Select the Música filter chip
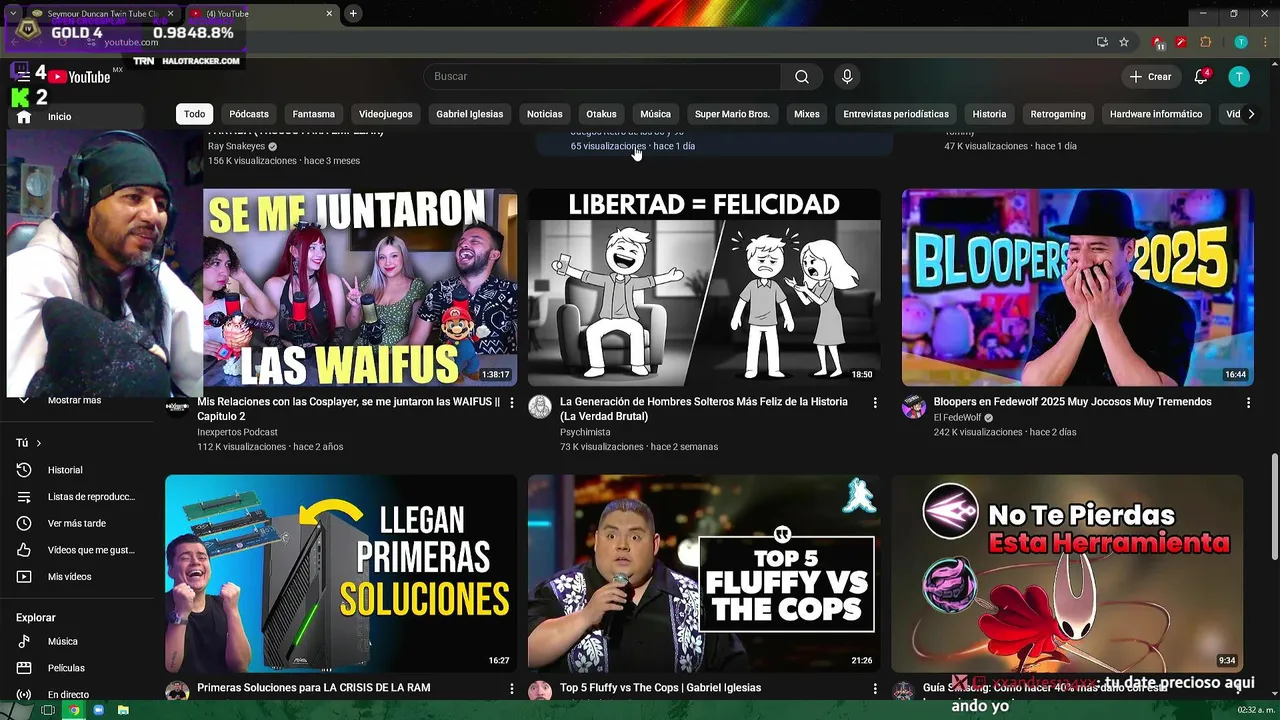 click(x=656, y=114)
